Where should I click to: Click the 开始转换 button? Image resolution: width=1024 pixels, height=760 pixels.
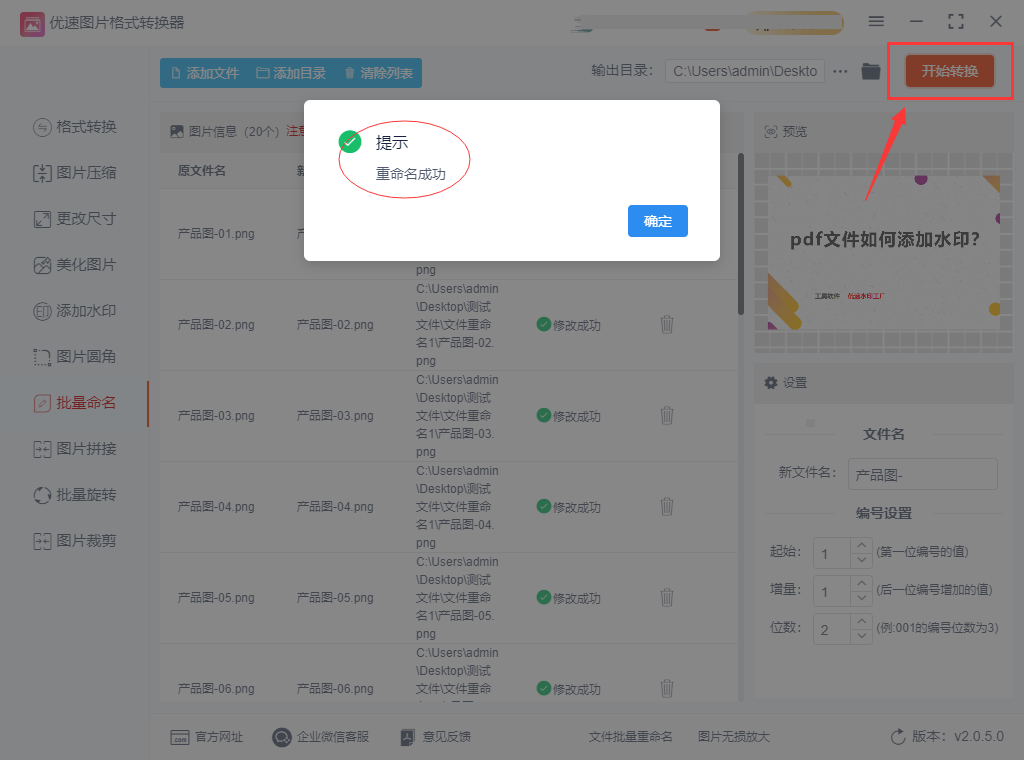[950, 71]
